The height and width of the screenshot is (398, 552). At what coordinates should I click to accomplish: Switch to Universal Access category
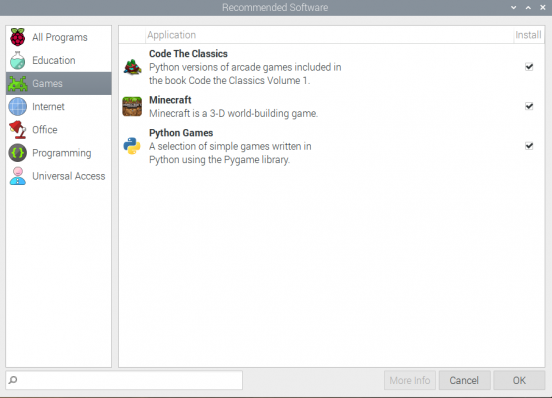point(59,176)
